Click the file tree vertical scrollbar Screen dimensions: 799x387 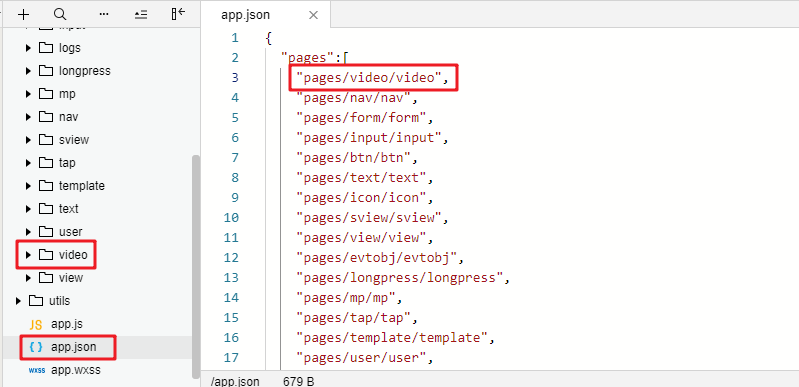[x=196, y=267]
